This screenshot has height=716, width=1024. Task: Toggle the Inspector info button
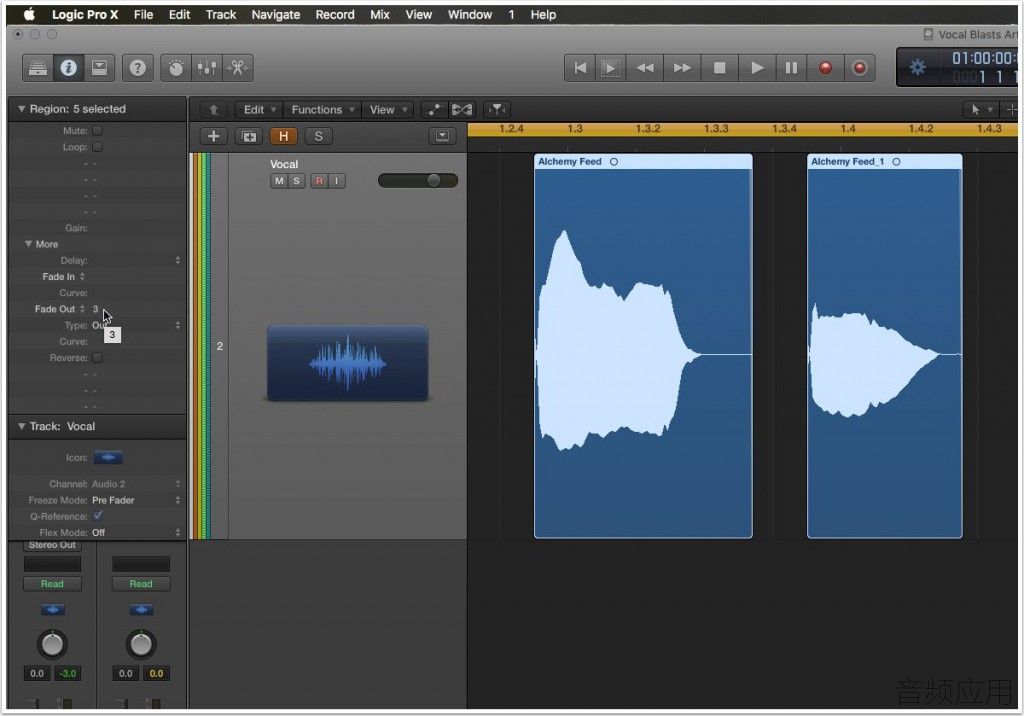69,68
